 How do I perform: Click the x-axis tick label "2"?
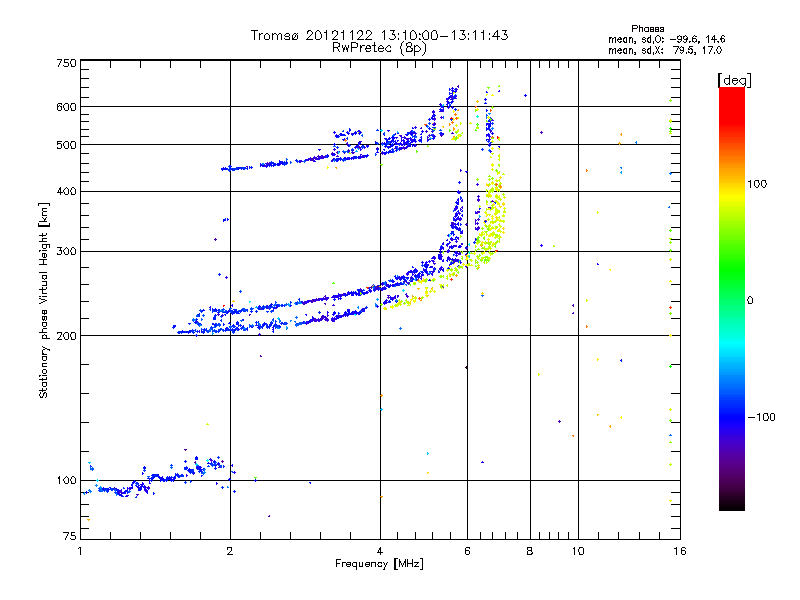(230, 551)
